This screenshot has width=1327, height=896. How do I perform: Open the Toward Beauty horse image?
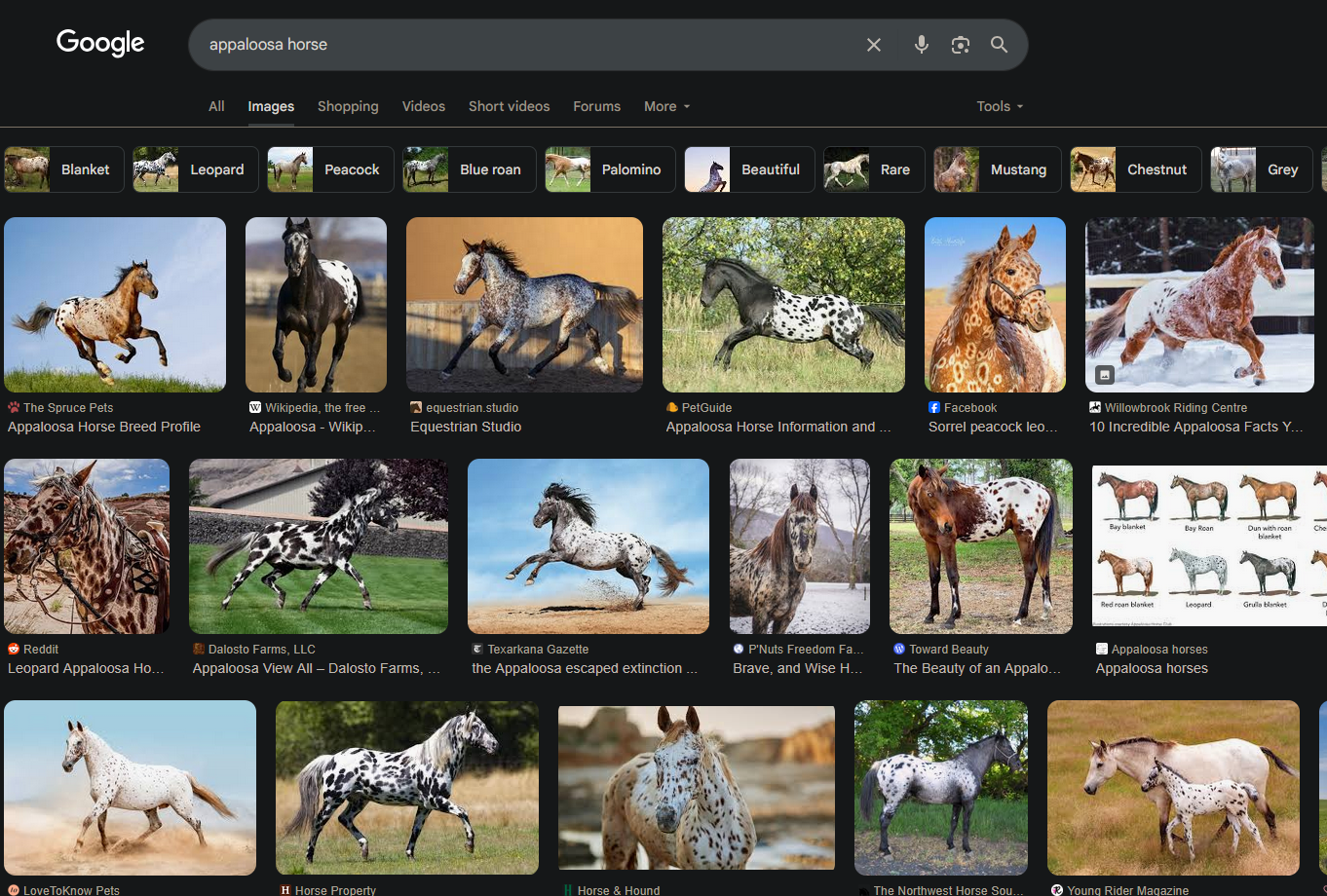981,546
